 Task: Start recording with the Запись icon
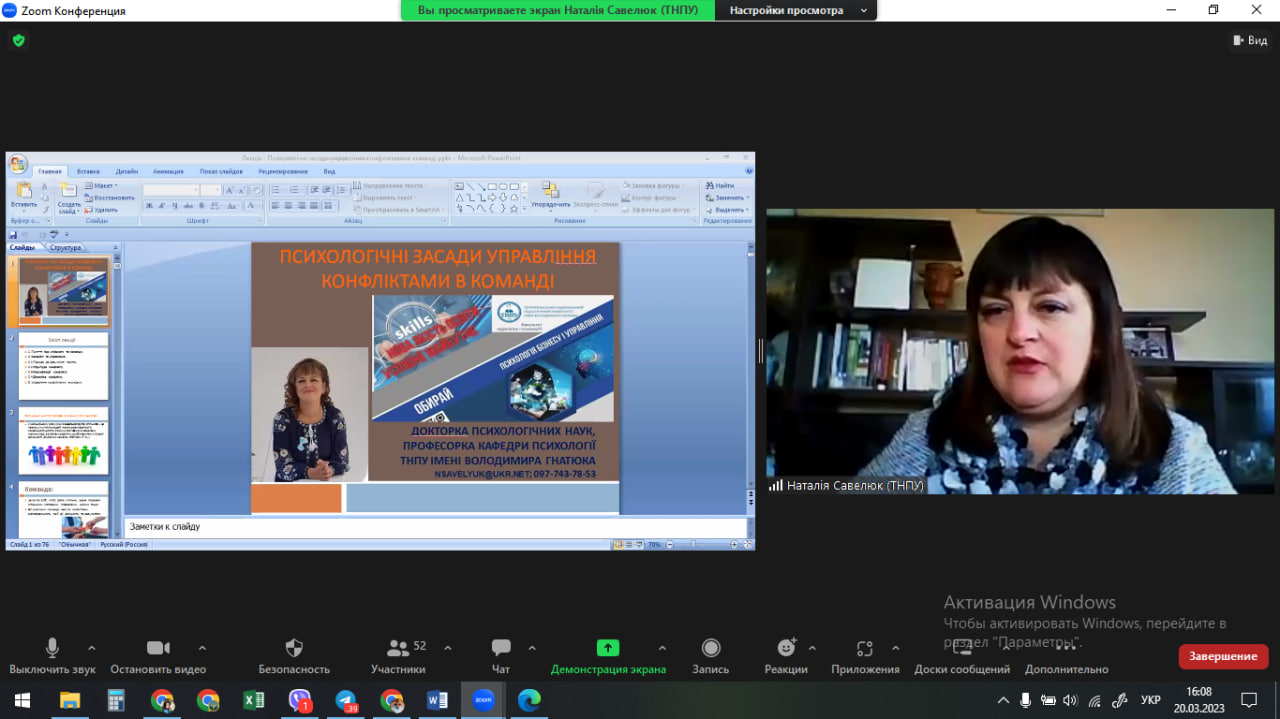pyautogui.click(x=711, y=648)
